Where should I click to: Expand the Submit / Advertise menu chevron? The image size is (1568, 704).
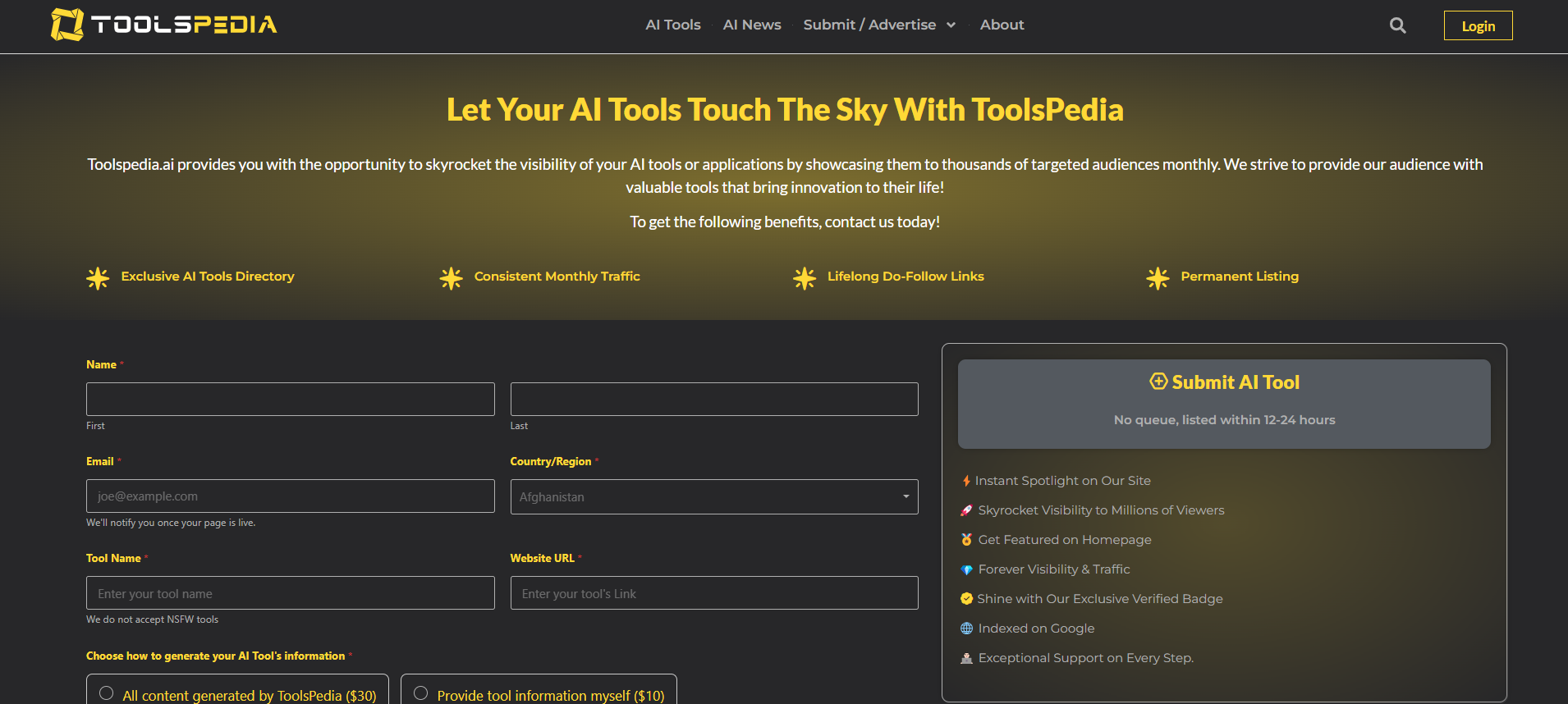point(951,25)
